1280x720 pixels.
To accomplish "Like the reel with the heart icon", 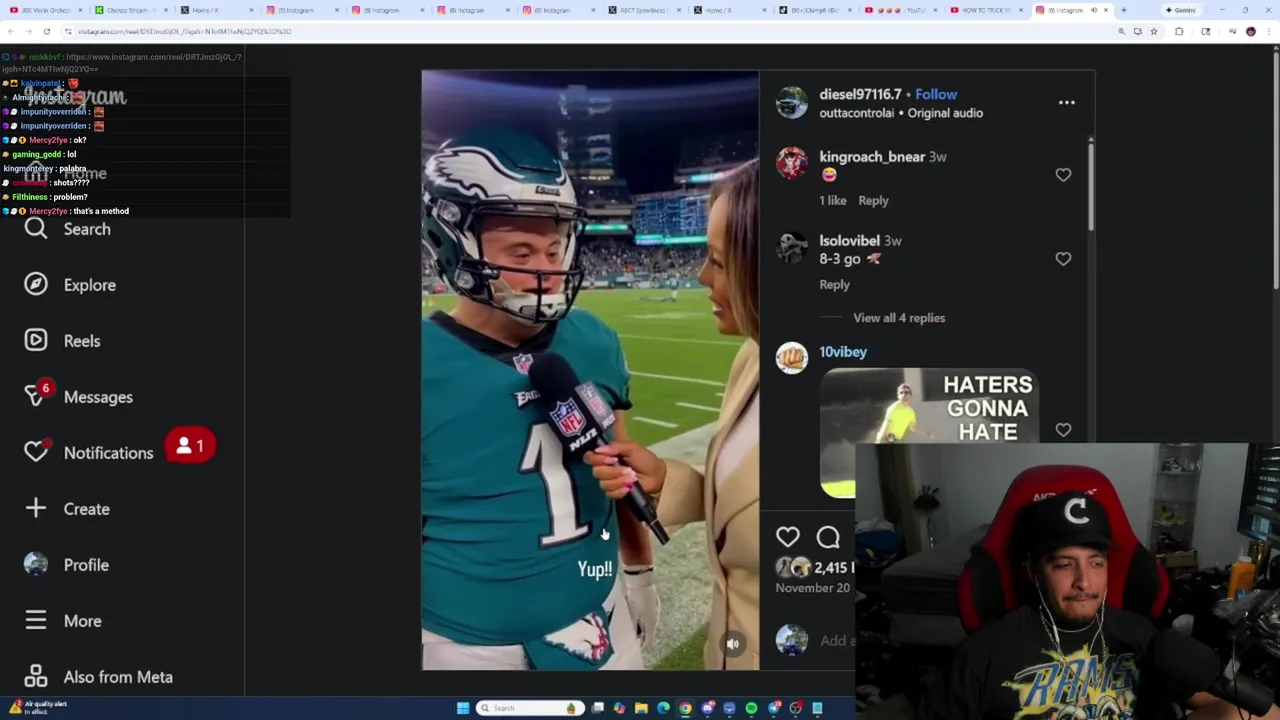I will coord(788,537).
